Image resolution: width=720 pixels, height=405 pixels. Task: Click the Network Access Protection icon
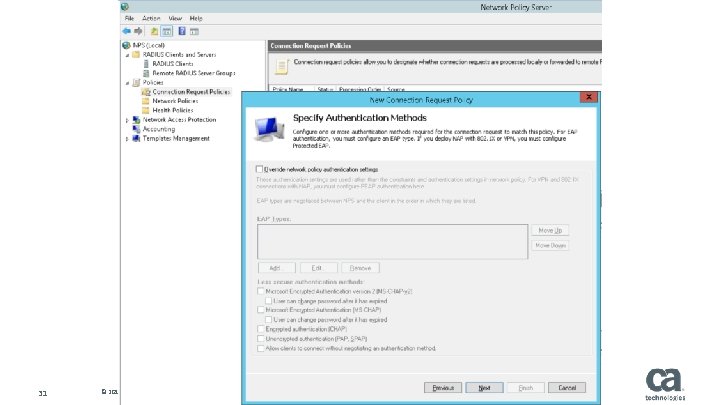(136, 120)
